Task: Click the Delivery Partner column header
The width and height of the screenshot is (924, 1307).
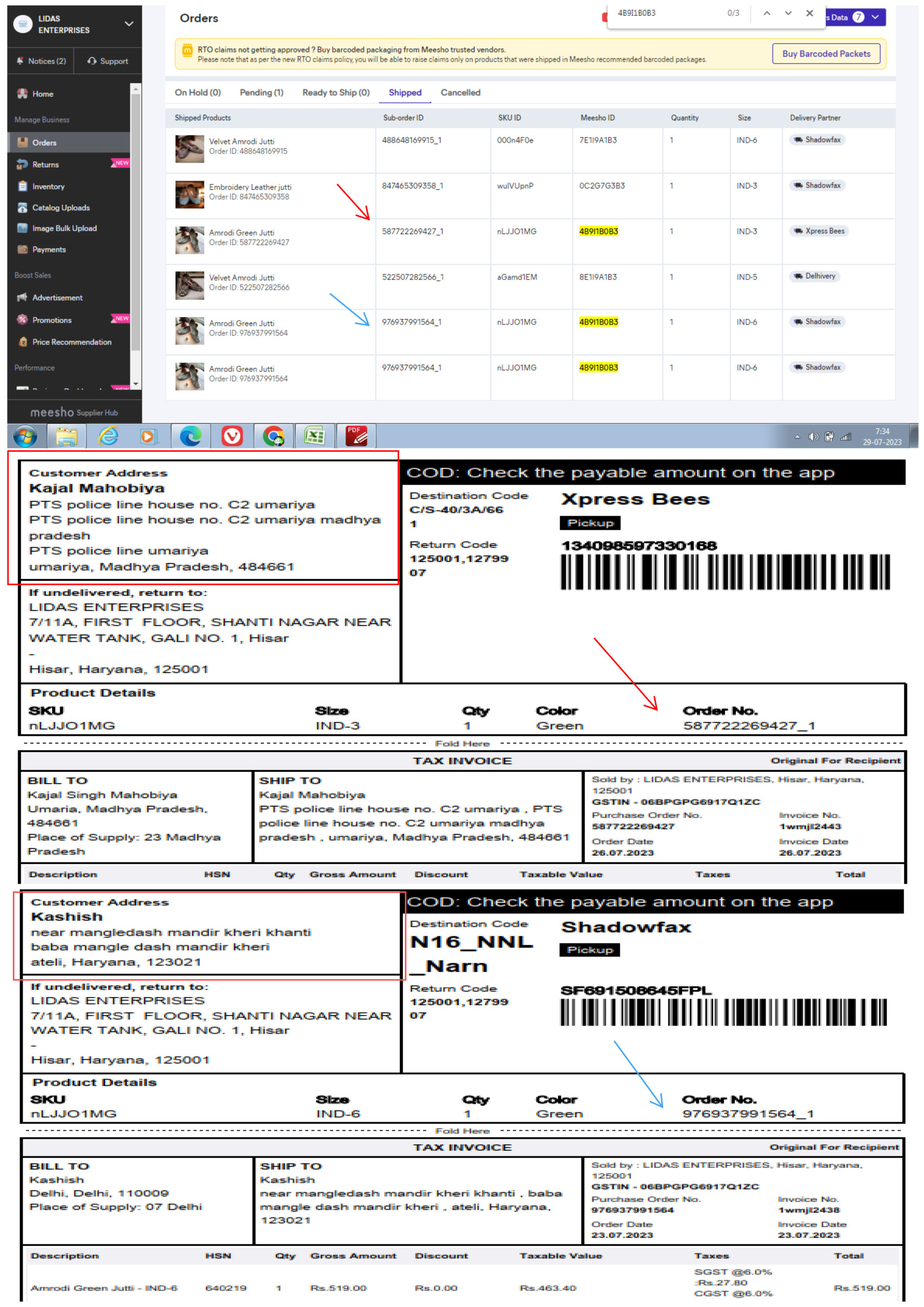Action: coord(815,118)
